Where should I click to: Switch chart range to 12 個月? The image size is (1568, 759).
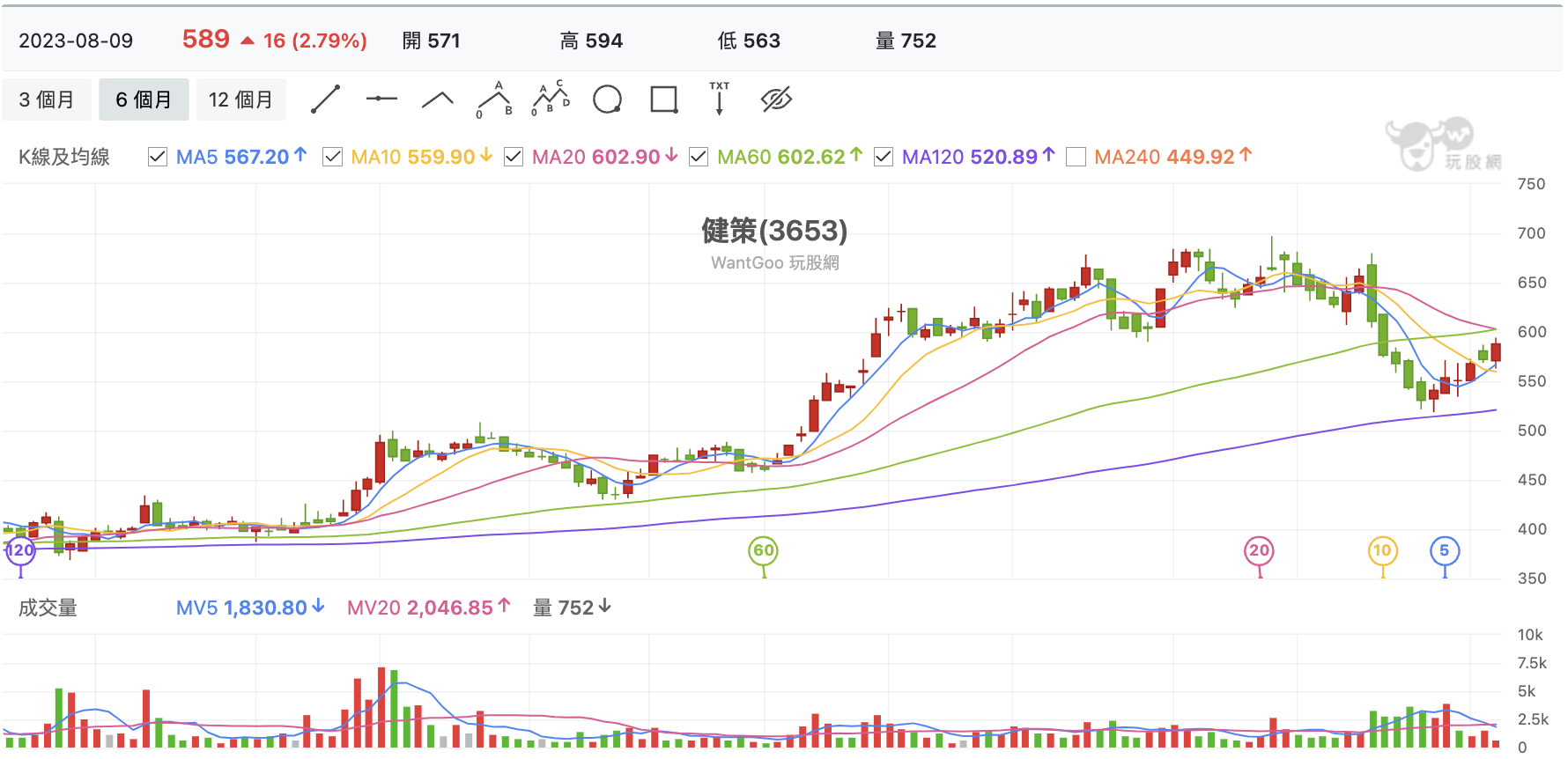[240, 99]
